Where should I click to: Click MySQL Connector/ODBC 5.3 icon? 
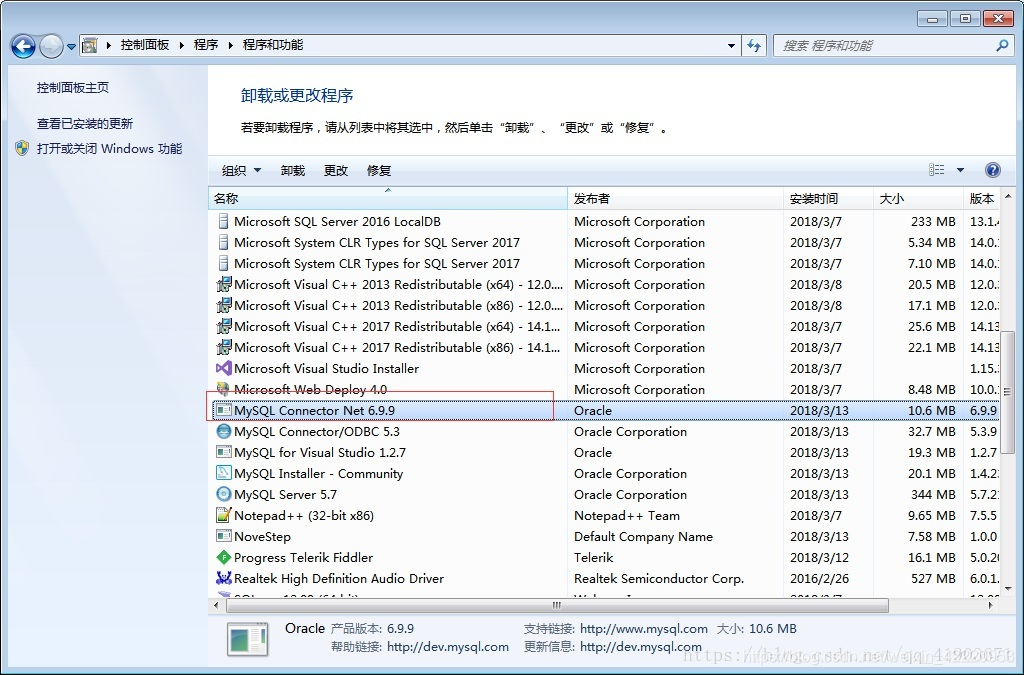[223, 431]
